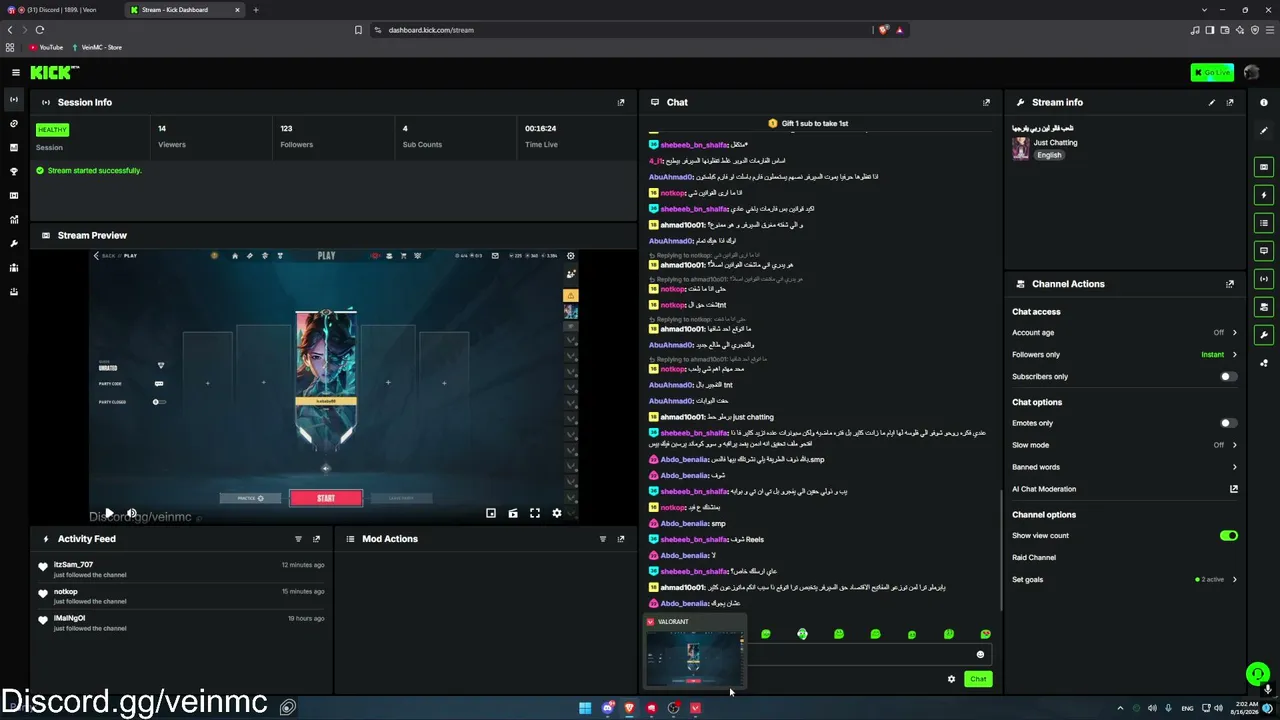
Task: Toggle the channel actions widget in right sidebar
Action: click(x=1264, y=307)
